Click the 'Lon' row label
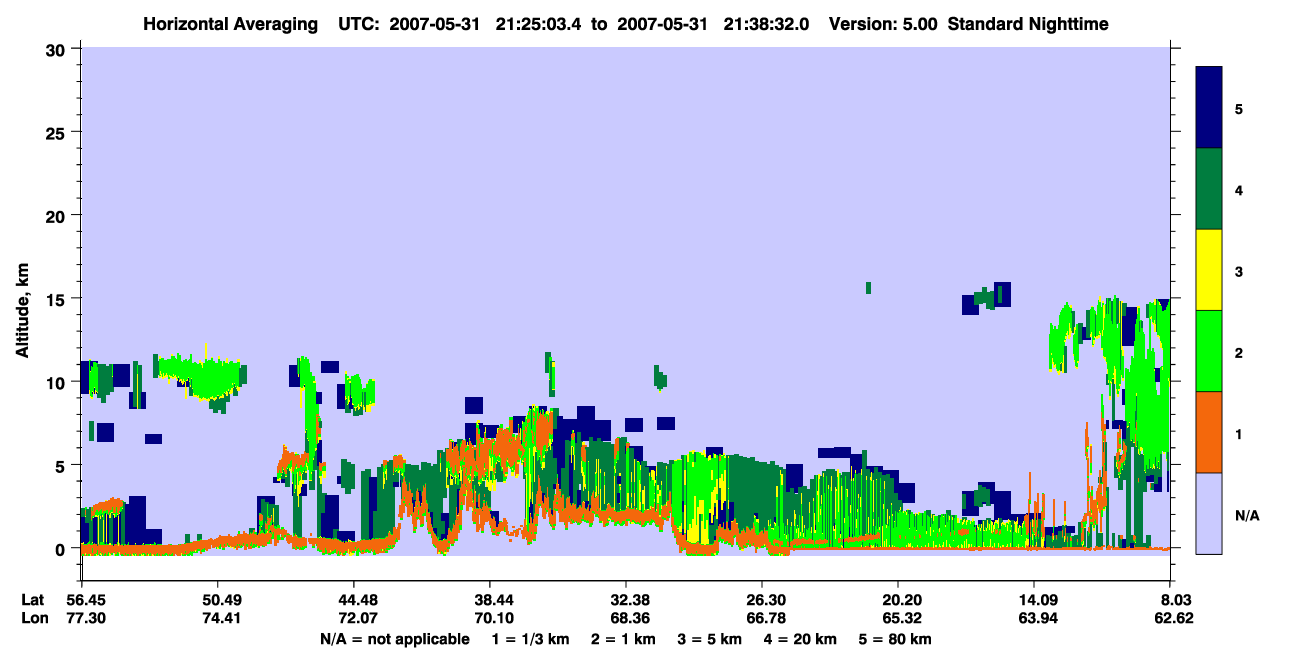 point(33,618)
